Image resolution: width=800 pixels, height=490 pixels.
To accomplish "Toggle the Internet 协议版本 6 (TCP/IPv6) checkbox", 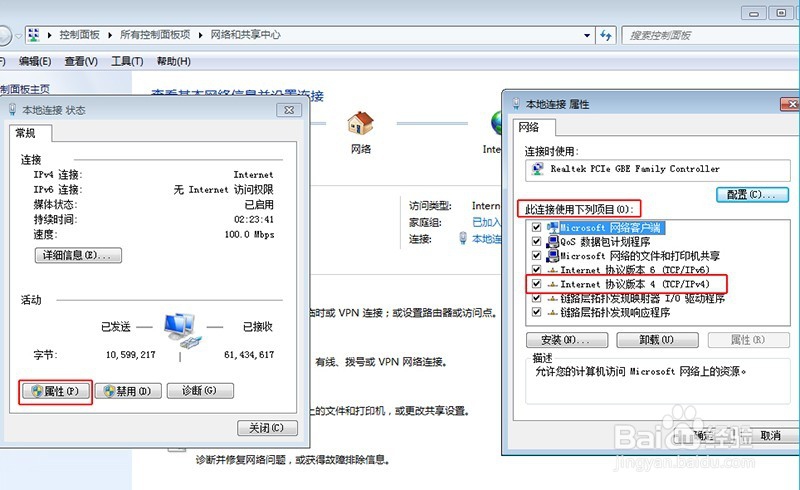I will [x=536, y=269].
